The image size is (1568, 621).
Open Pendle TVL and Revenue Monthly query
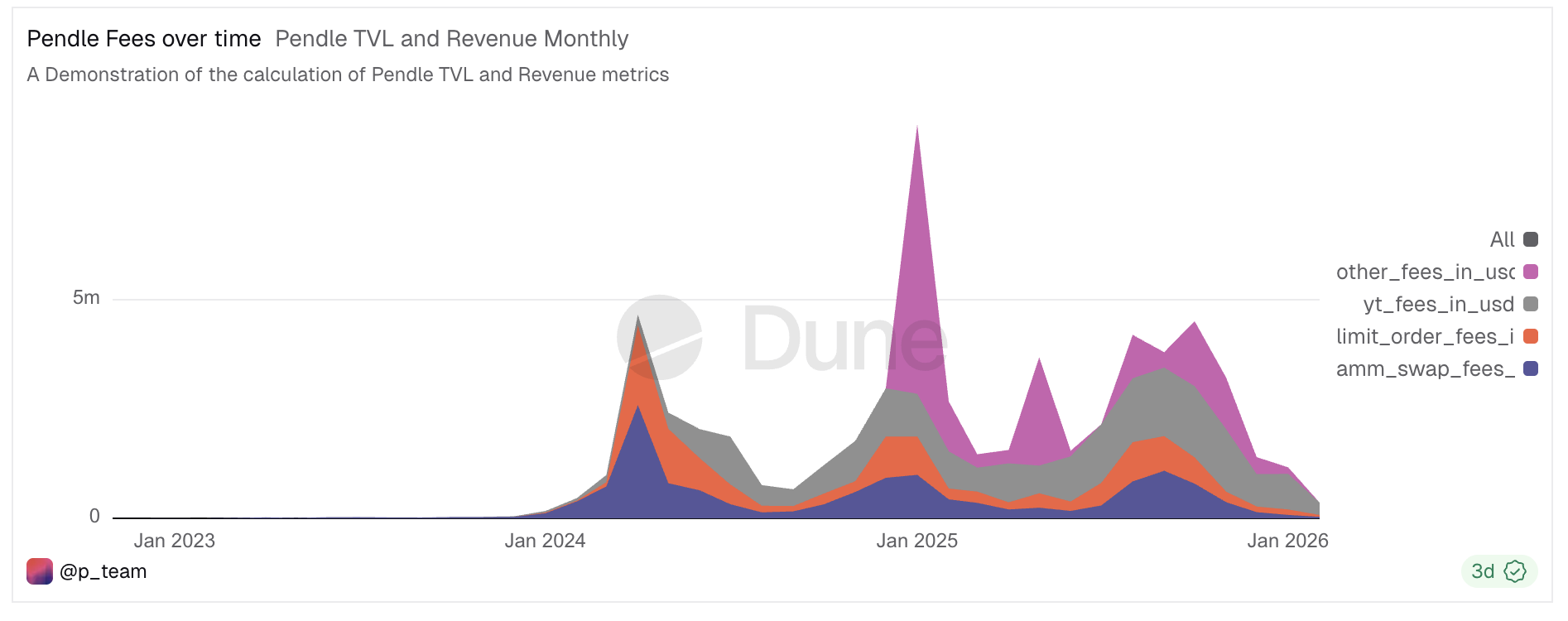click(x=452, y=39)
